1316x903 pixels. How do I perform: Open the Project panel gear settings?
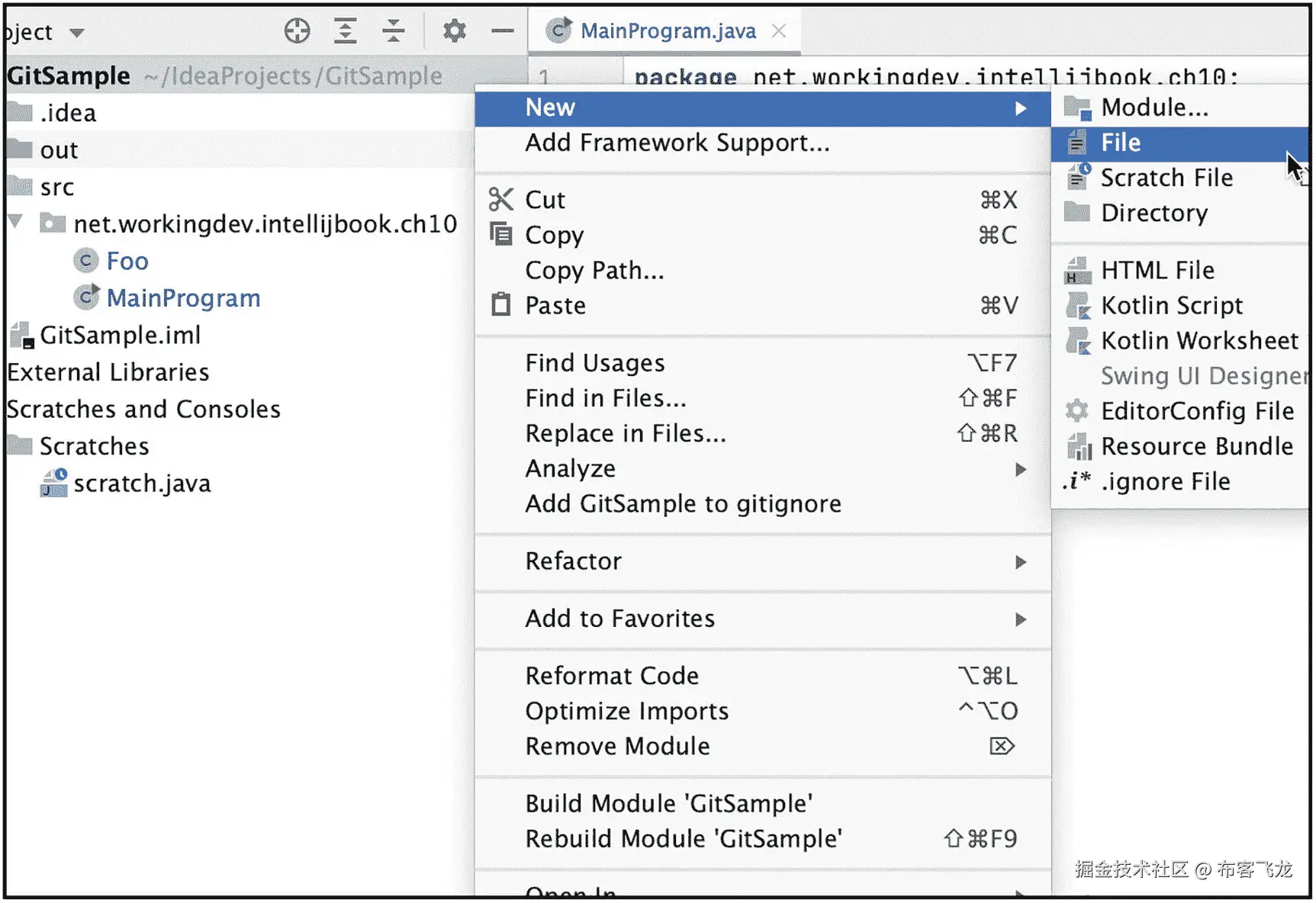(x=455, y=31)
